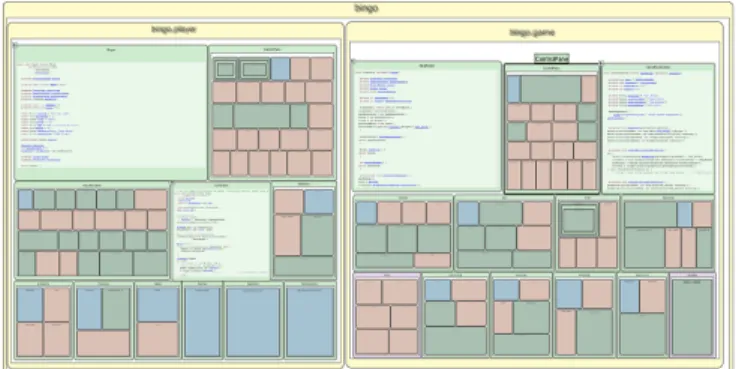Open the left code panel in bingo.game
Screen dimensions: 736x369
(x=427, y=126)
